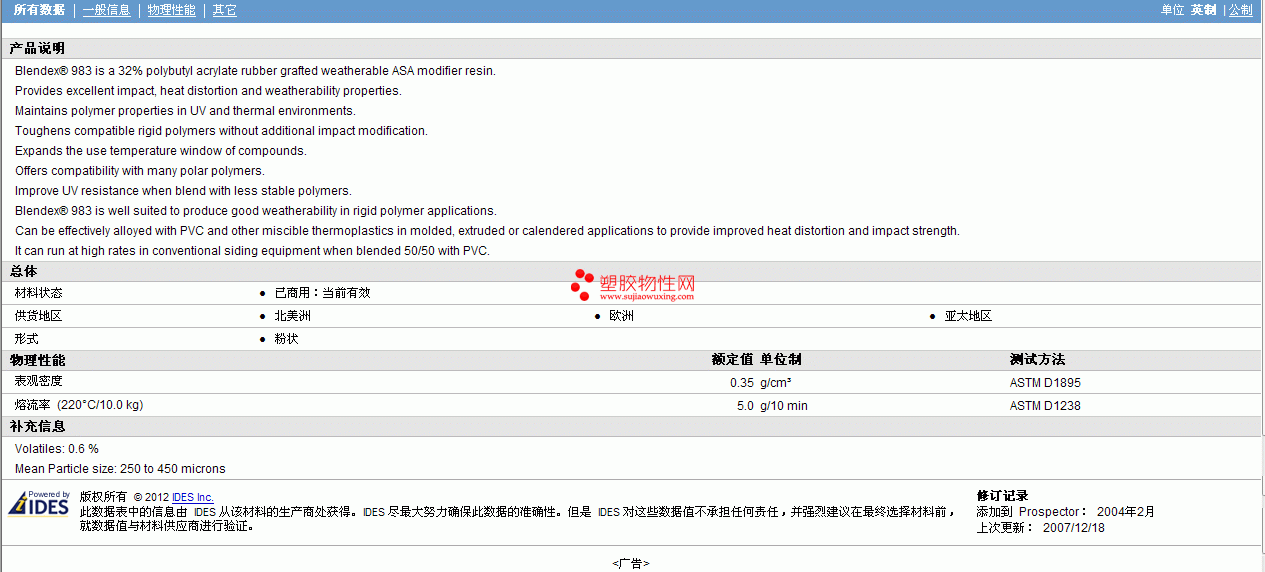Click 已商用：当前有效 status value
The width and height of the screenshot is (1265, 572).
322,293
